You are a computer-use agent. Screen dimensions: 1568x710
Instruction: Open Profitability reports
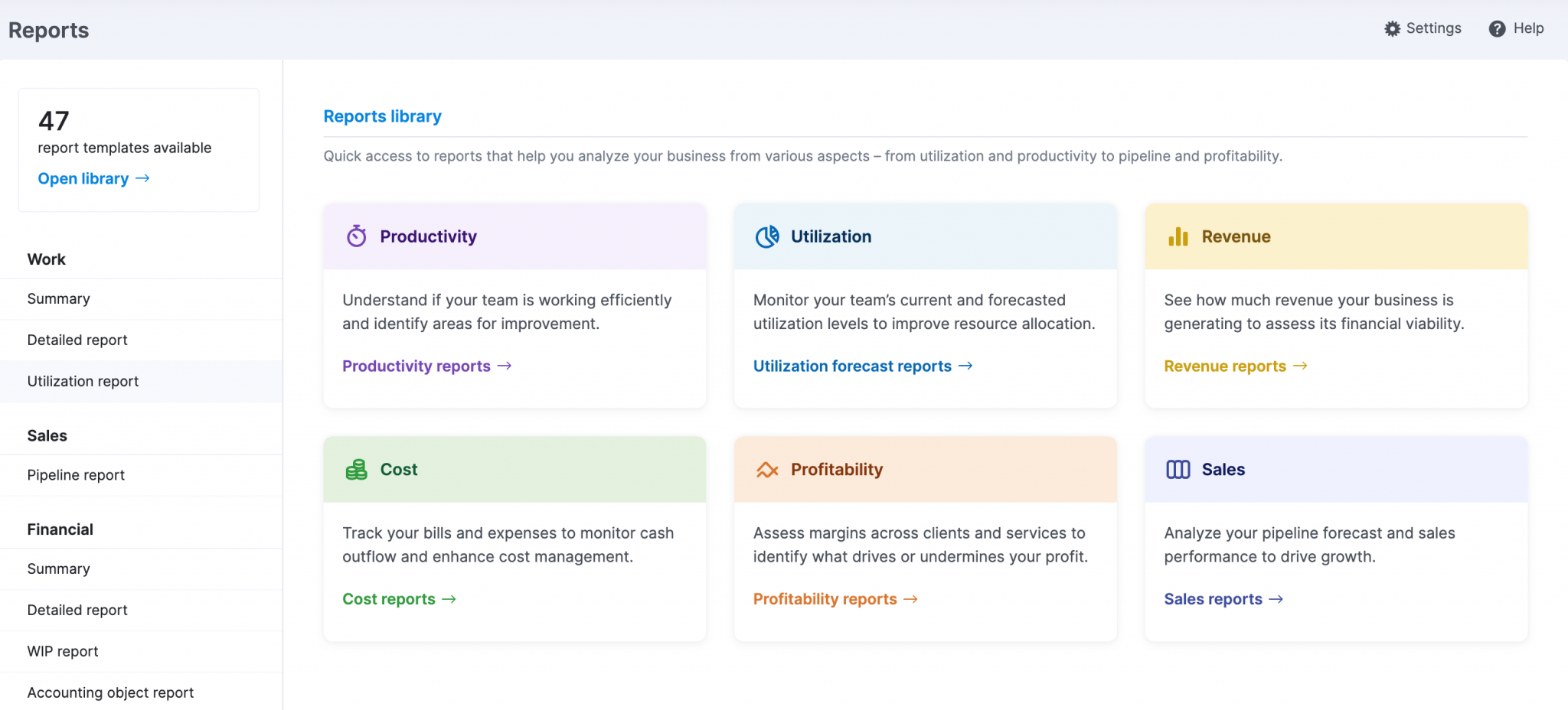coord(825,599)
